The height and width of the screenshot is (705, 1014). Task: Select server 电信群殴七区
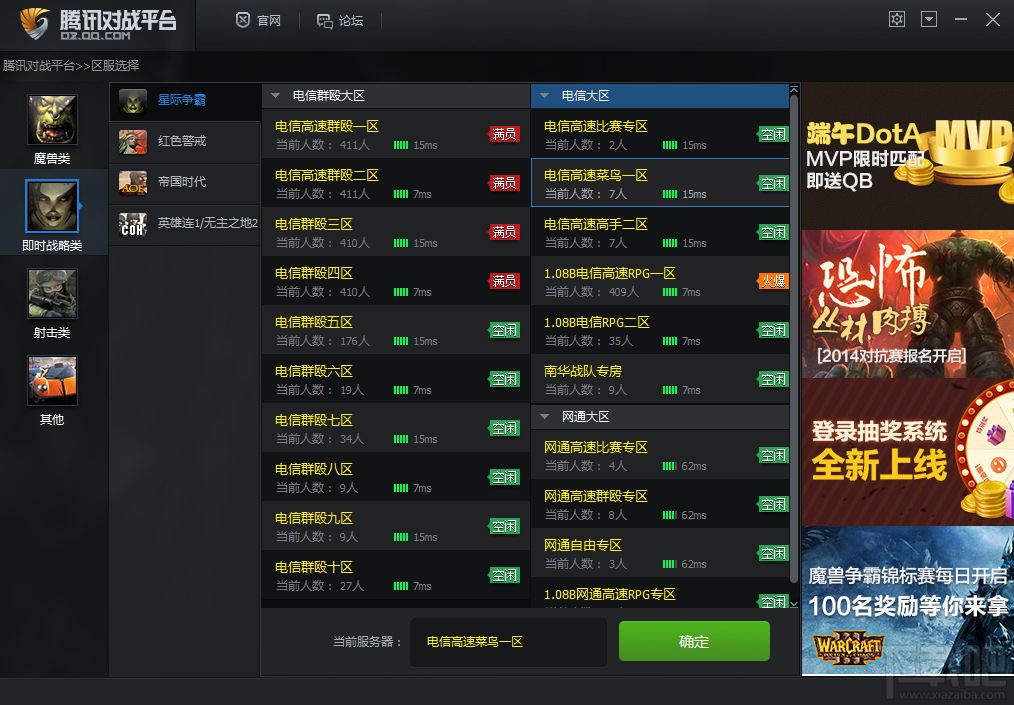(x=396, y=429)
